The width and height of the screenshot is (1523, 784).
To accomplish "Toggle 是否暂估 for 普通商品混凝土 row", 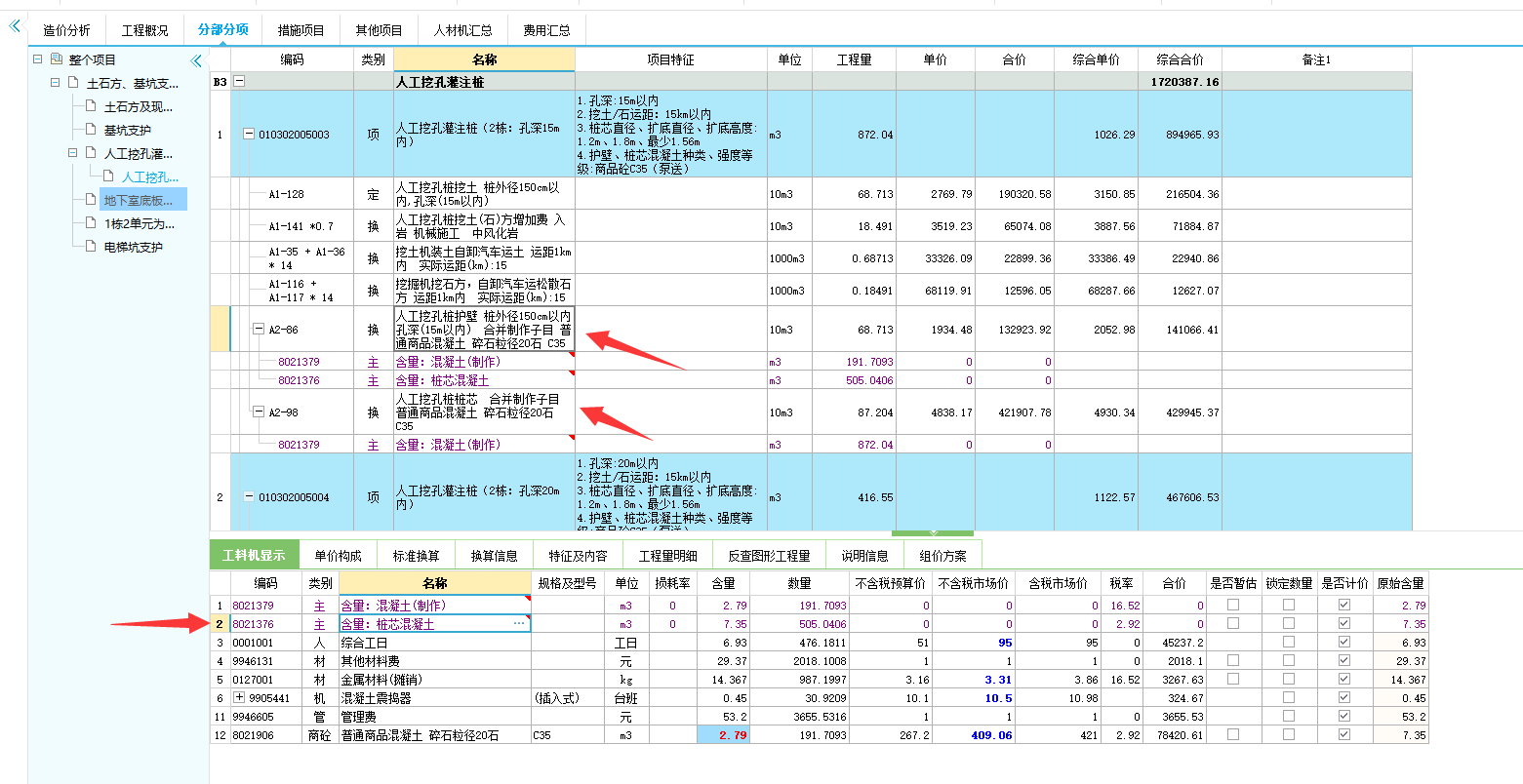I will tap(1233, 735).
